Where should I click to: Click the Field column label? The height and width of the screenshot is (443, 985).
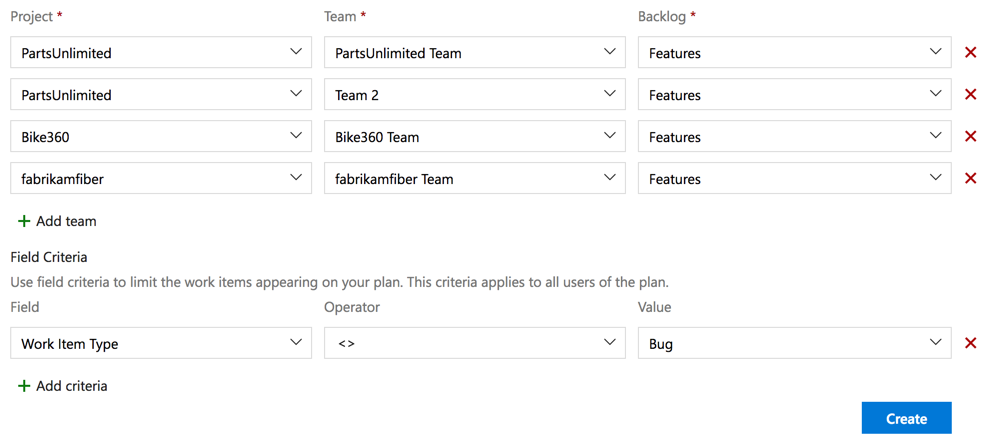25,307
